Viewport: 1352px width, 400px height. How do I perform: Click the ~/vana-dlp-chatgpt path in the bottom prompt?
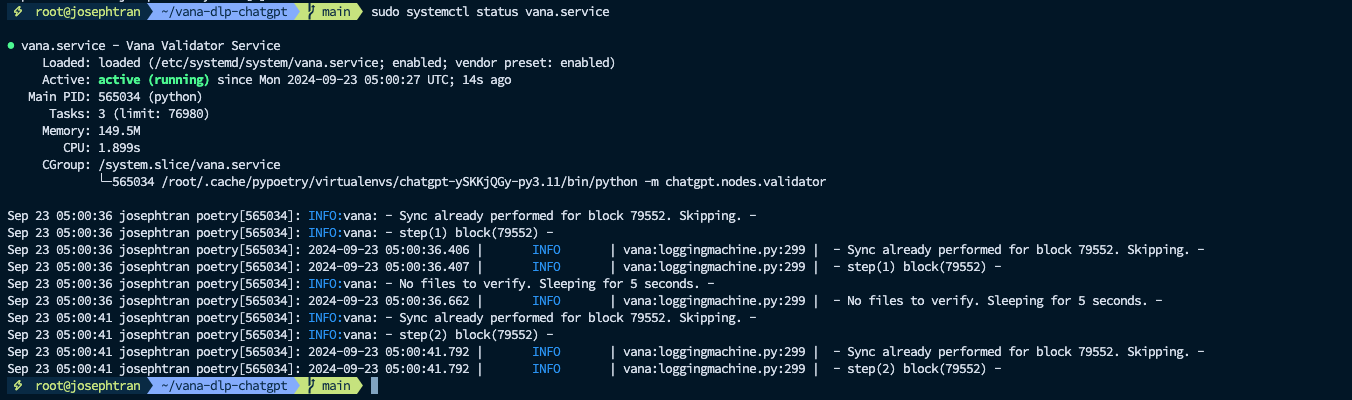pyautogui.click(x=224, y=385)
